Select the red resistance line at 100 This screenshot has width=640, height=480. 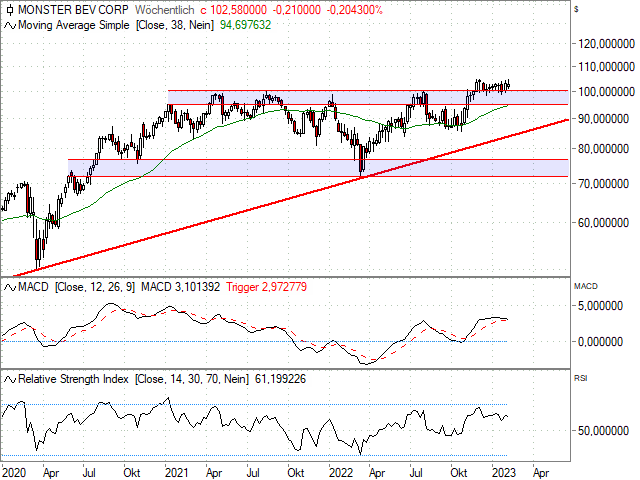tap(368, 90)
